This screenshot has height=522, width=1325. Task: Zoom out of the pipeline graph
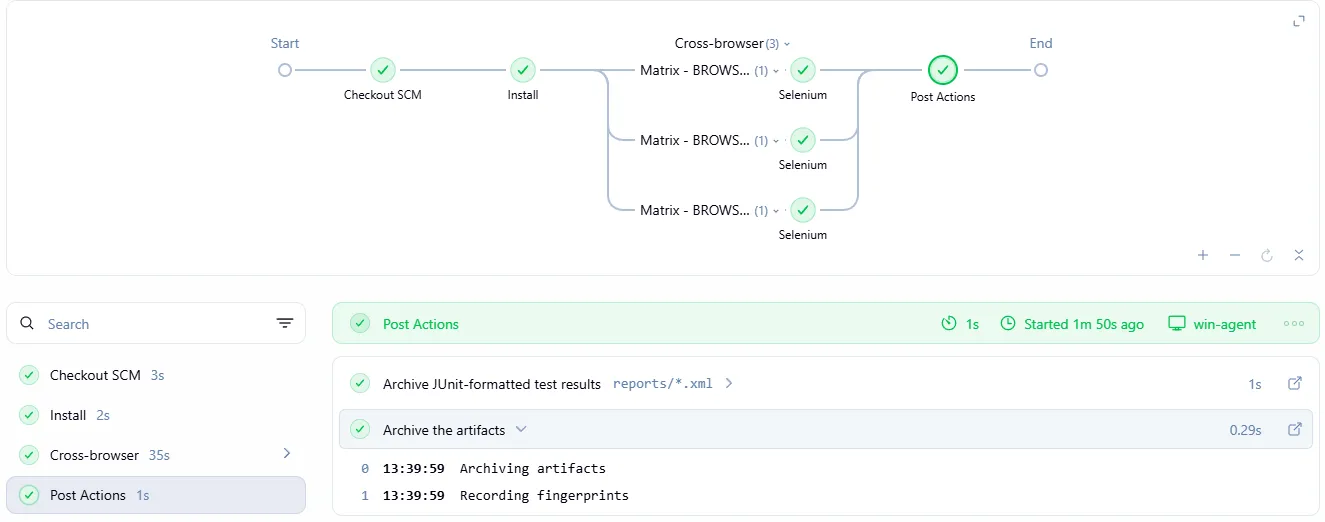pyautogui.click(x=1235, y=255)
